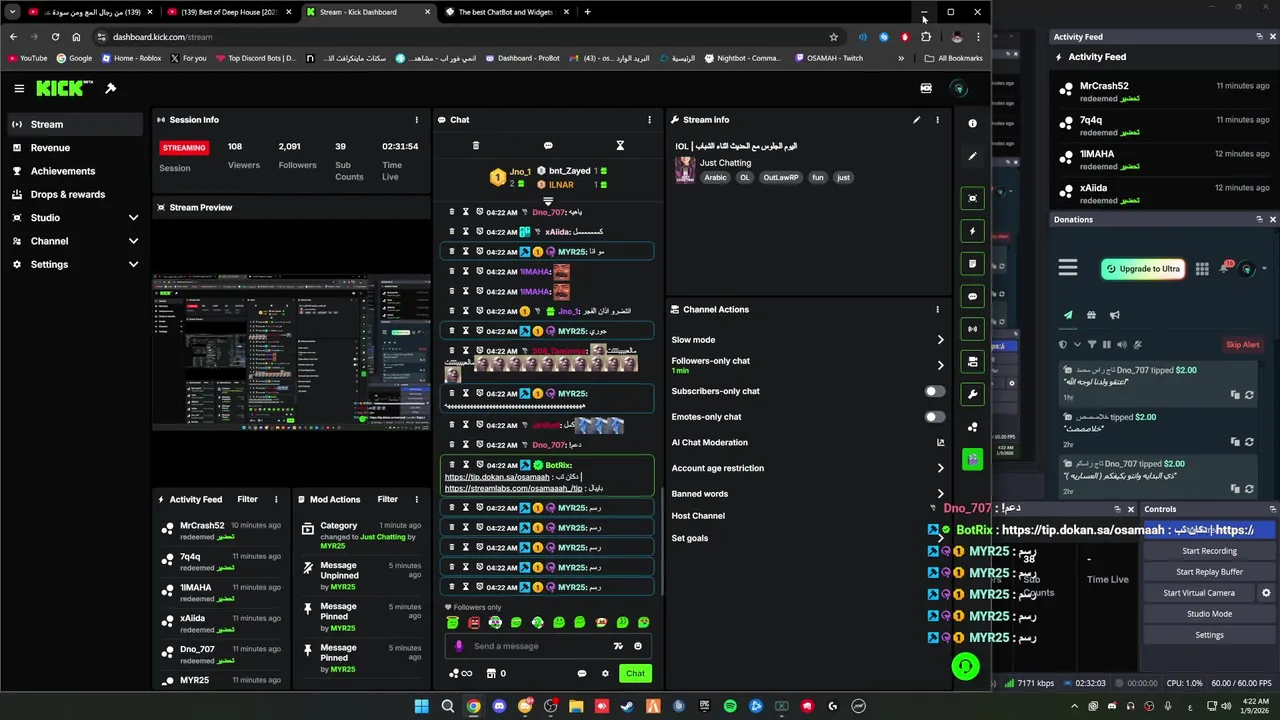Screen dimensions: 1280x720
Task: Open Session Info options menu
Action: [417, 120]
